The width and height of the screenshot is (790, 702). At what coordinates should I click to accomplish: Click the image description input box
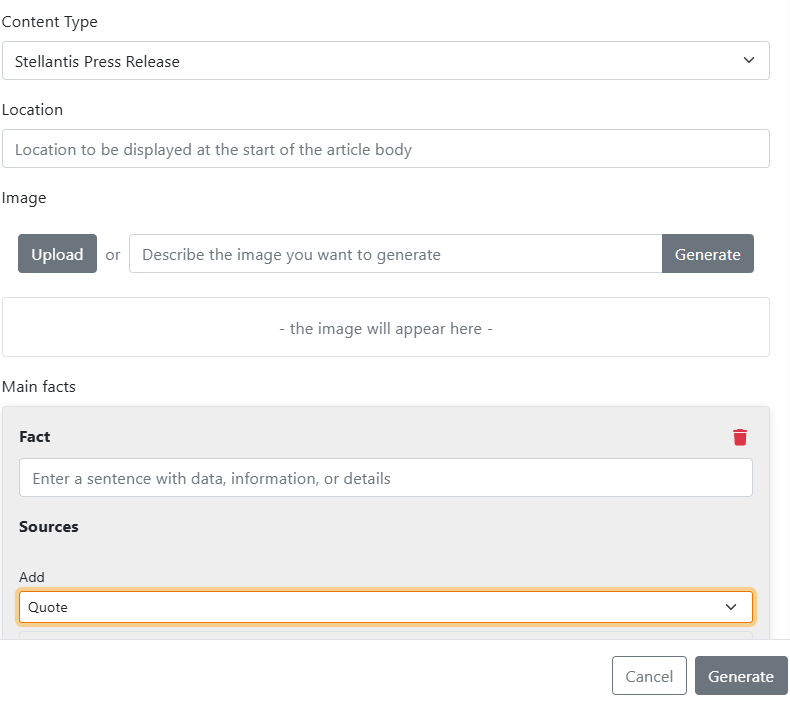point(395,254)
